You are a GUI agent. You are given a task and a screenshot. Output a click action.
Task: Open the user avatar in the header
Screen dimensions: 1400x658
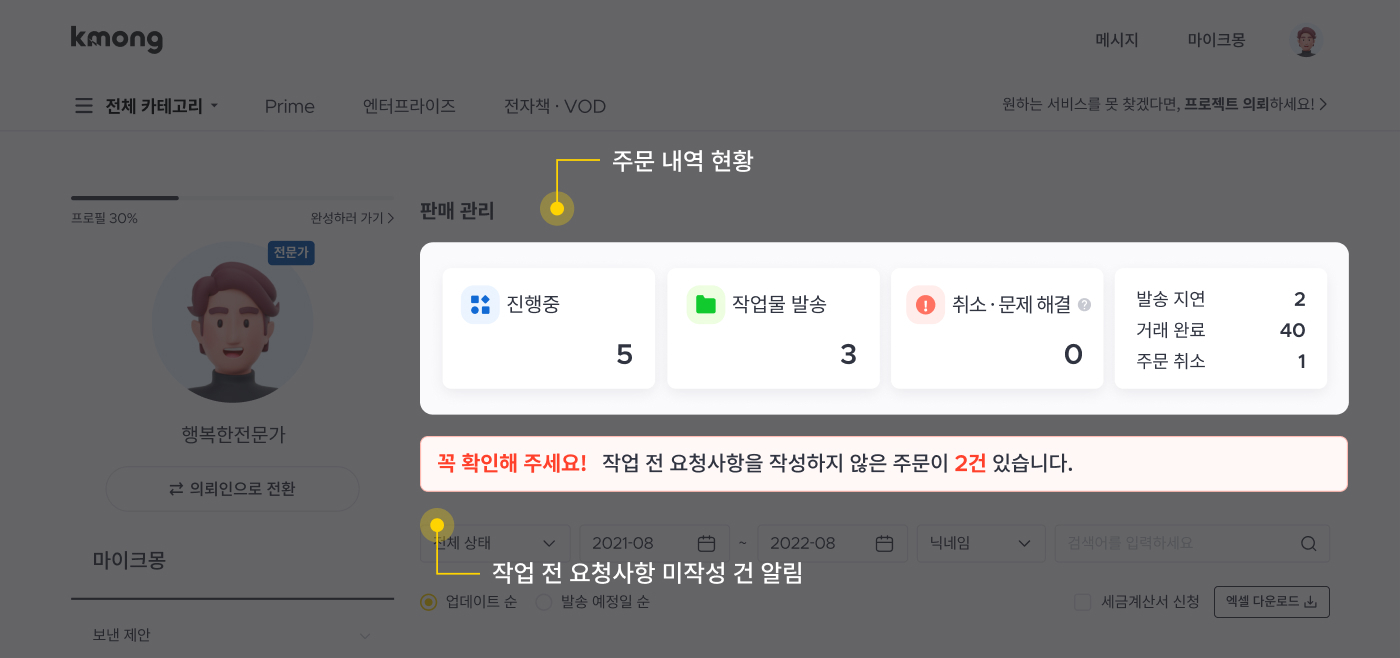[1306, 41]
